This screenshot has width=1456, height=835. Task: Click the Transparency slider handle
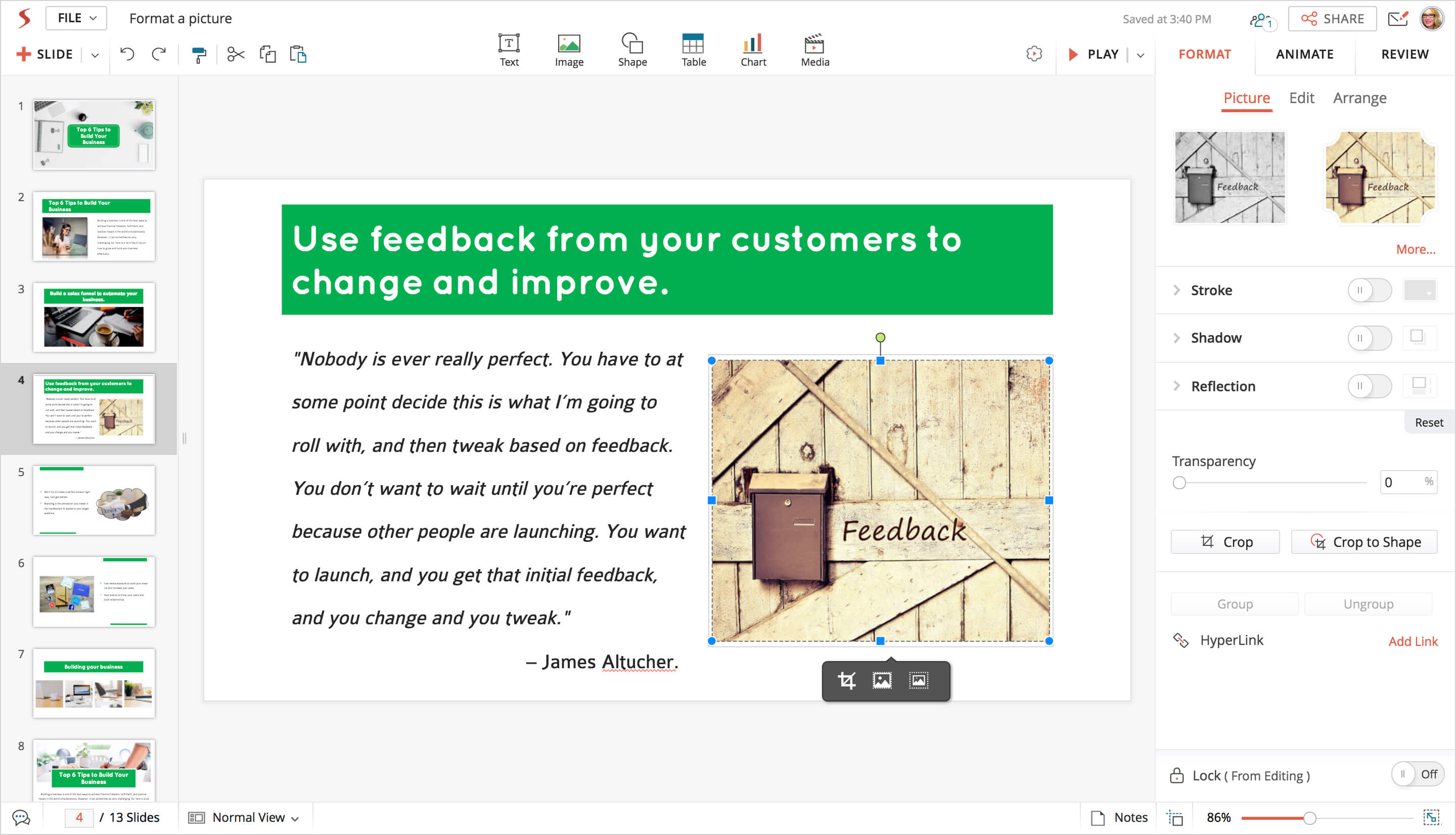[x=1179, y=483]
